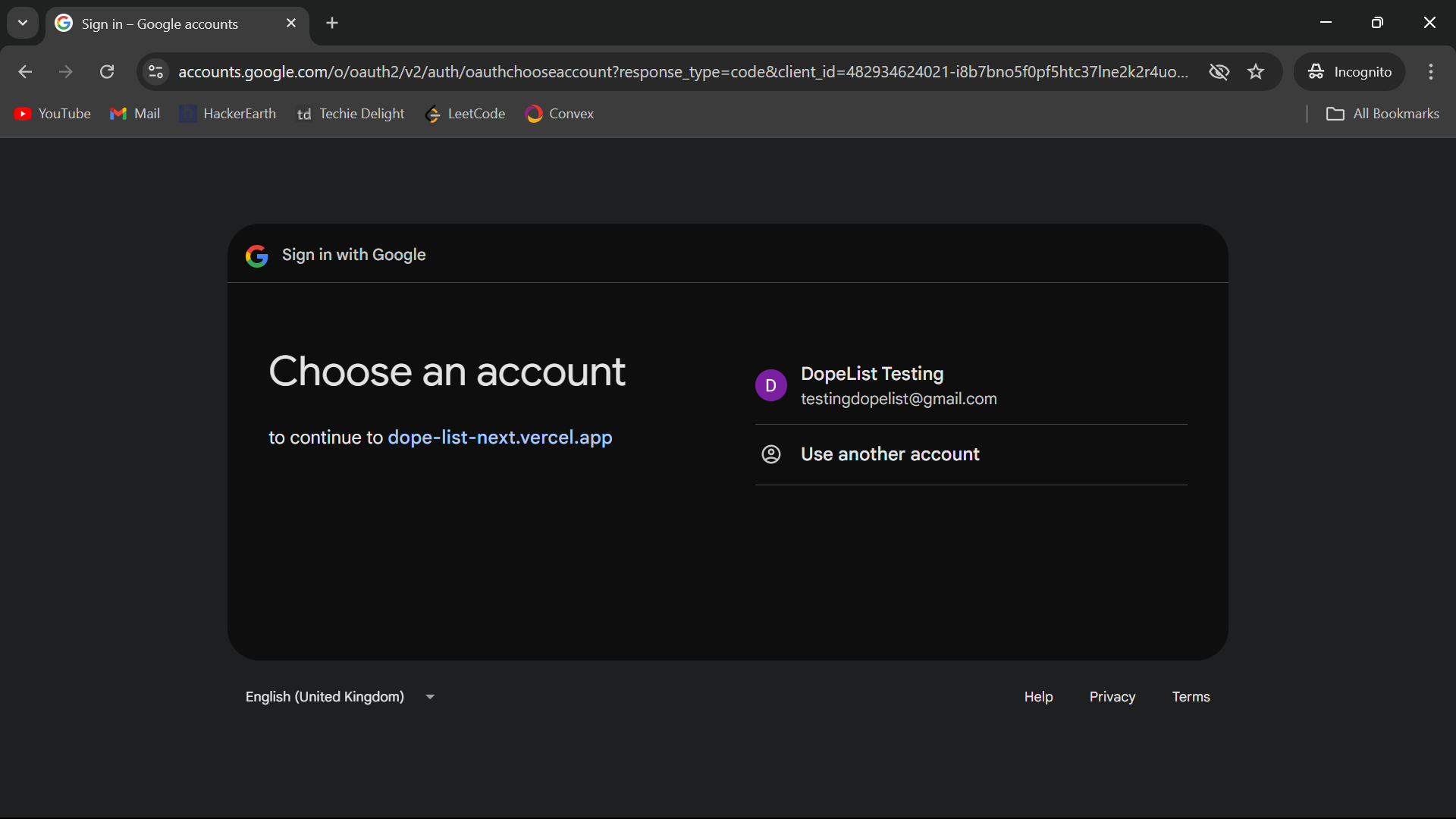1456x819 pixels.
Task: Open the YouTube bookmark
Action: click(52, 114)
